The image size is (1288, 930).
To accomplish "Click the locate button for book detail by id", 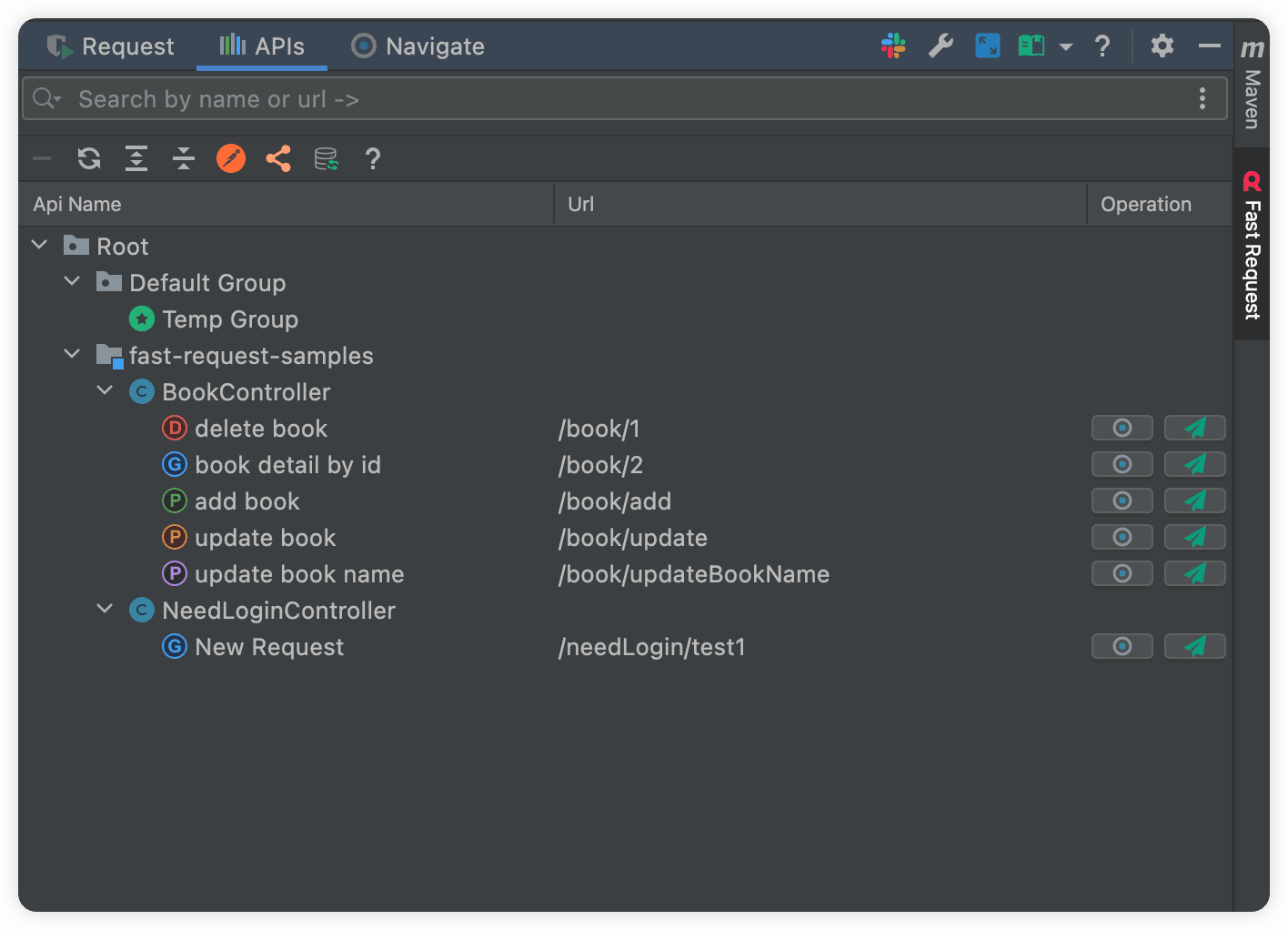I will click(x=1122, y=464).
